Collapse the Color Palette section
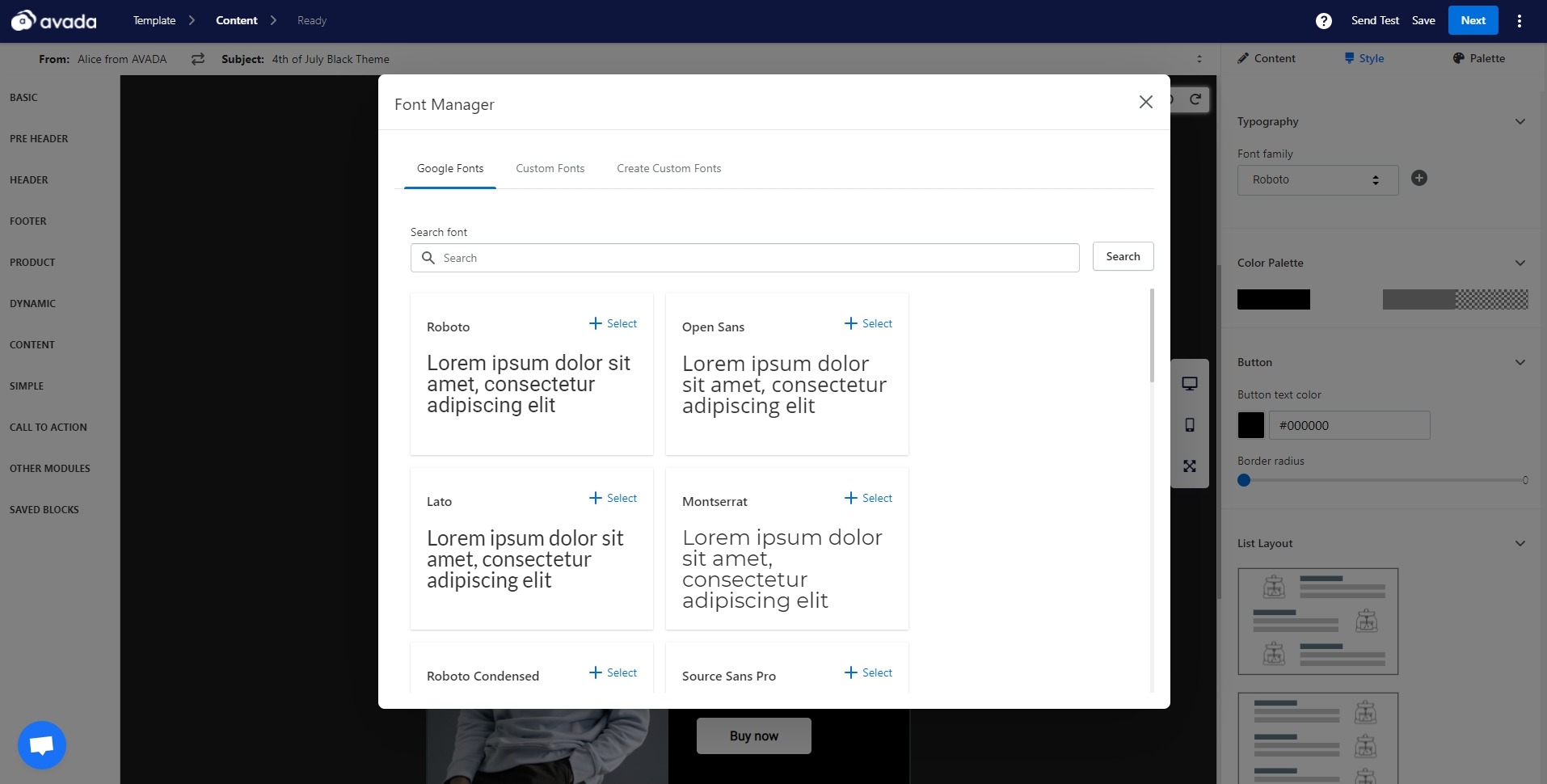 [1520, 263]
